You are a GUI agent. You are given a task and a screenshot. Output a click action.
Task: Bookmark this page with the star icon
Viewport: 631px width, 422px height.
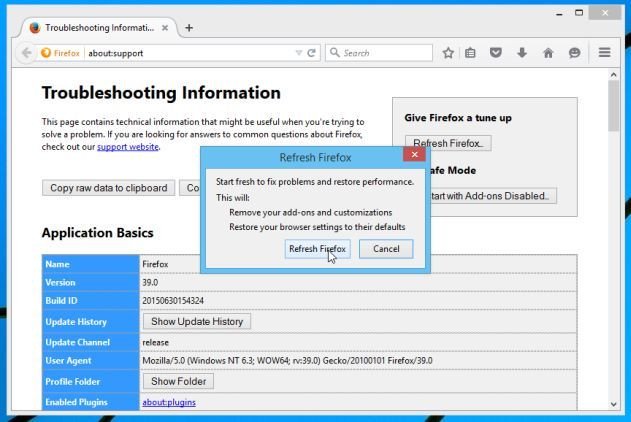tap(448, 53)
